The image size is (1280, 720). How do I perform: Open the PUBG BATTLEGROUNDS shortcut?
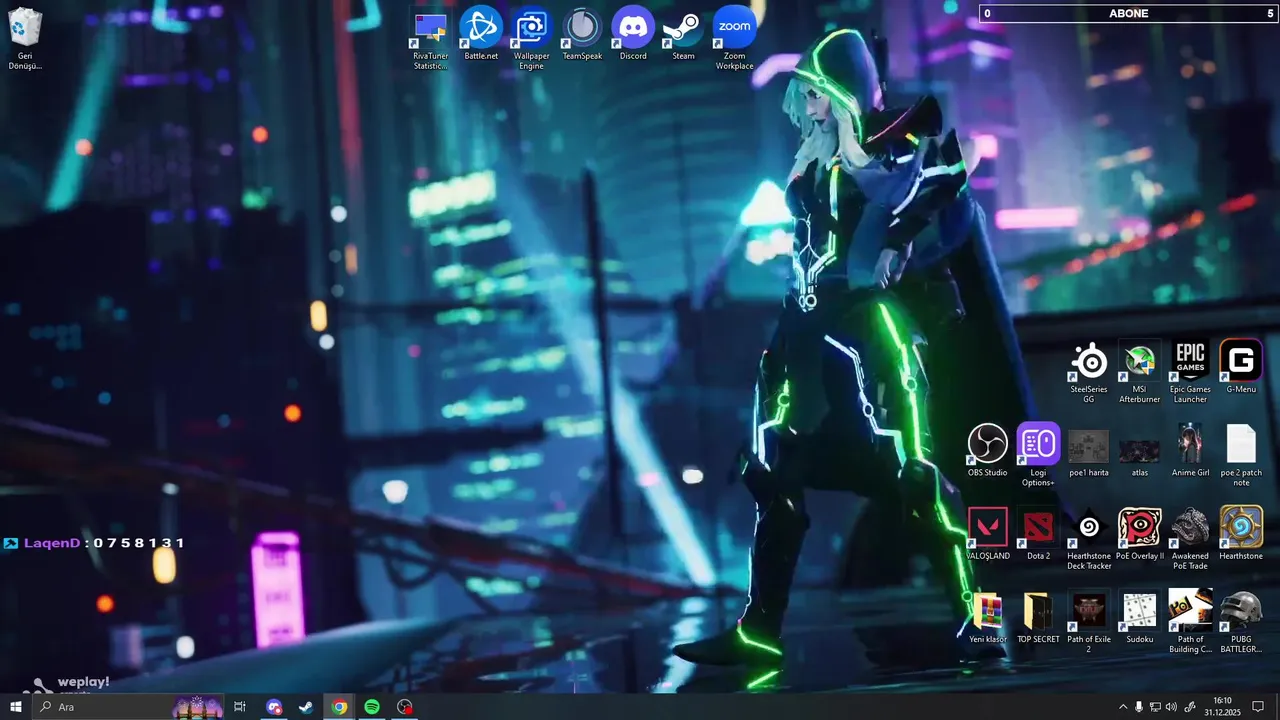point(1241,621)
